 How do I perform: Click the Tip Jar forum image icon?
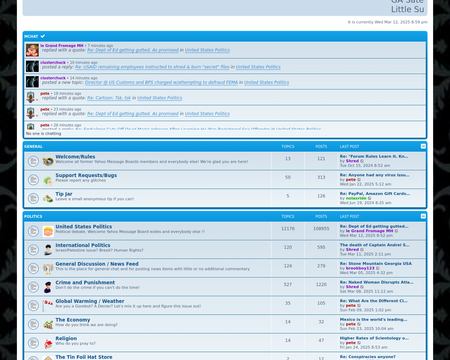(x=48, y=199)
